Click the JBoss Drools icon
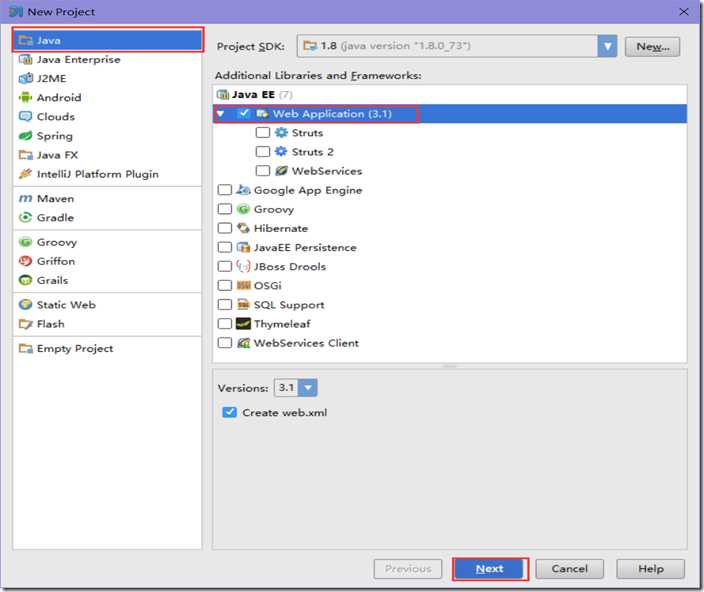The width and height of the screenshot is (704, 592). pyautogui.click(x=243, y=266)
